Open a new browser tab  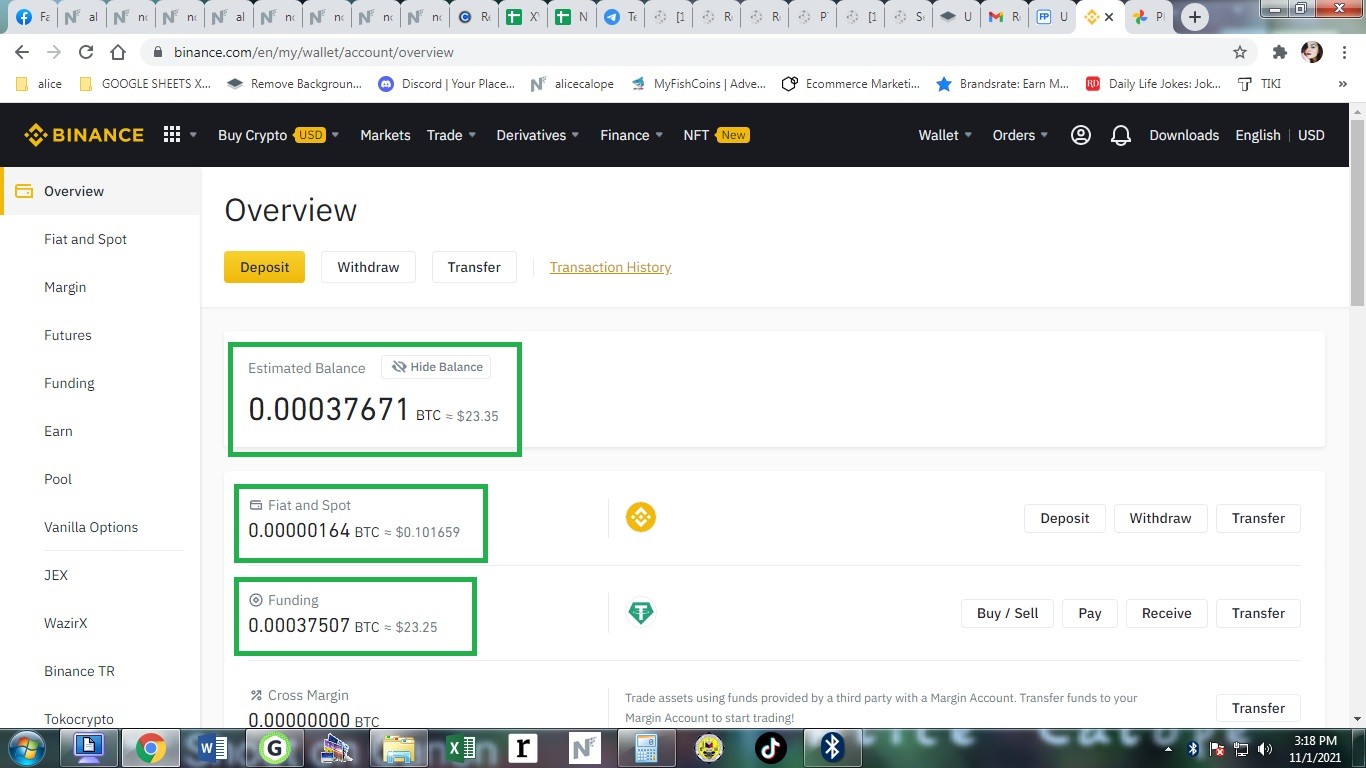coord(1194,17)
